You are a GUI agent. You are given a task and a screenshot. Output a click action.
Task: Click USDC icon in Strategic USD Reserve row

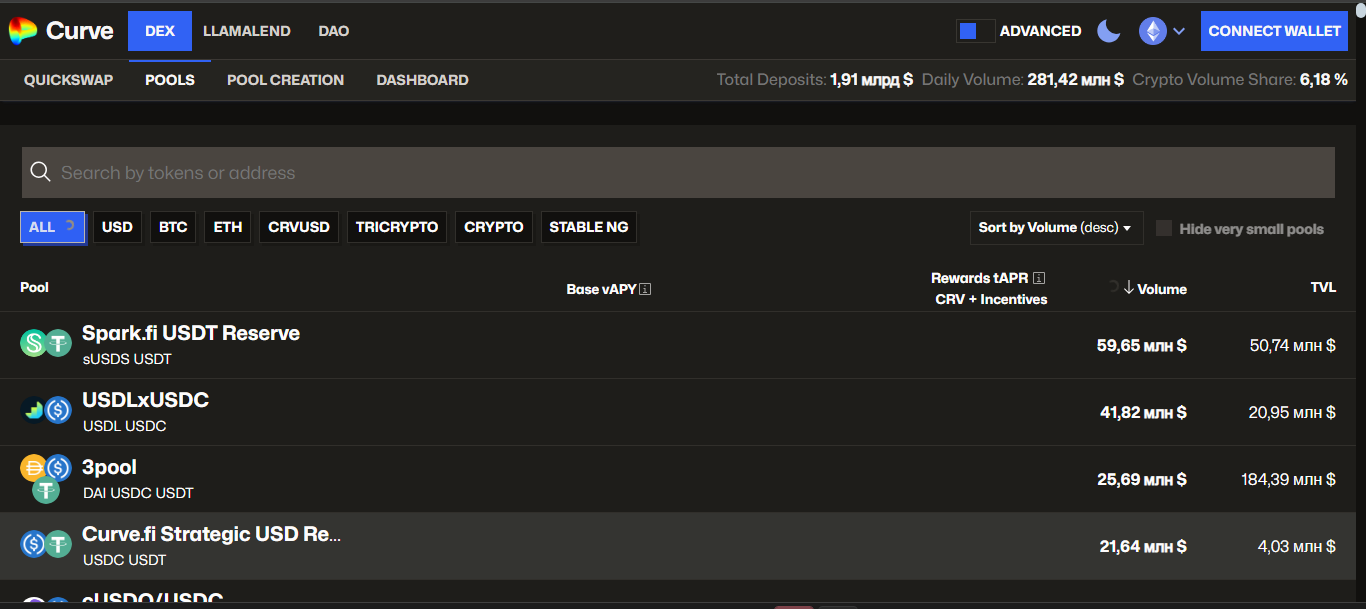click(34, 544)
